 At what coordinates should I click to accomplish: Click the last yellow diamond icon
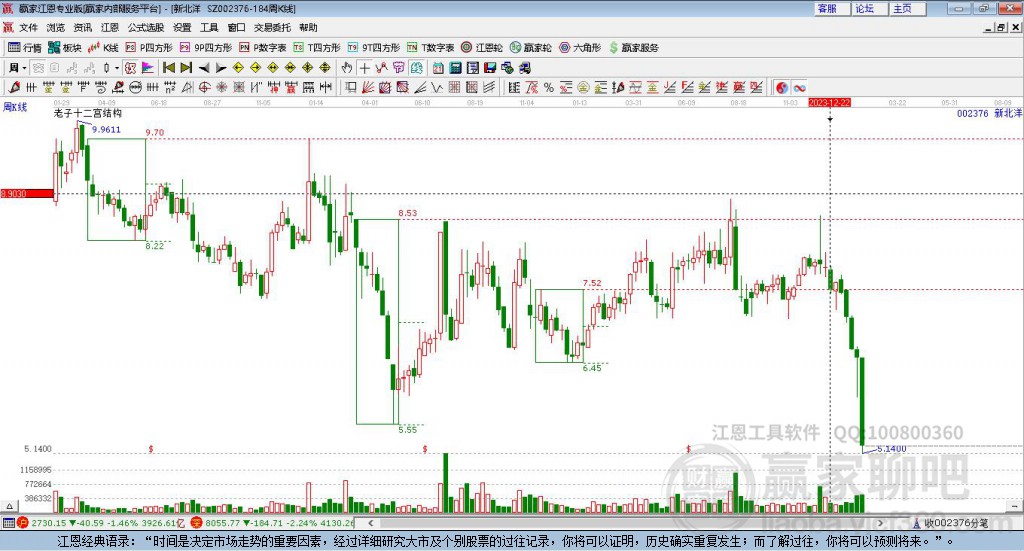tap(325, 68)
